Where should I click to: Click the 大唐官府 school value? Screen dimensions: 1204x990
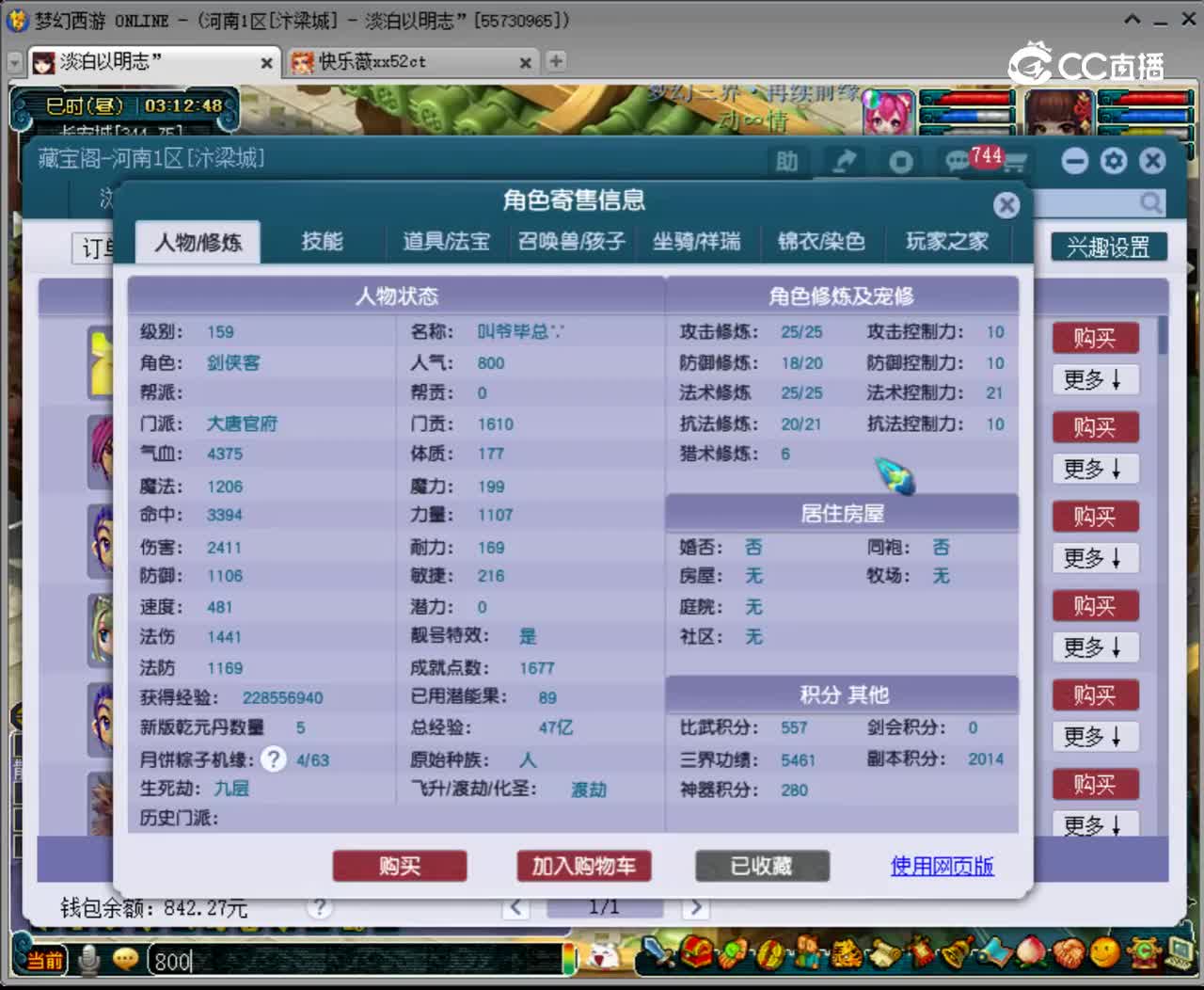pos(242,423)
